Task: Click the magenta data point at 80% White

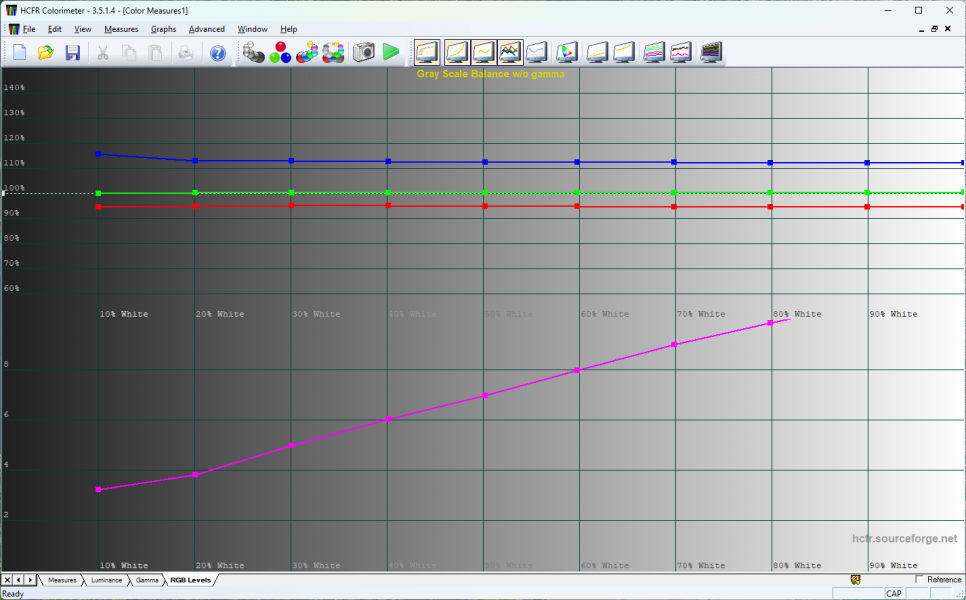Action: pos(771,323)
